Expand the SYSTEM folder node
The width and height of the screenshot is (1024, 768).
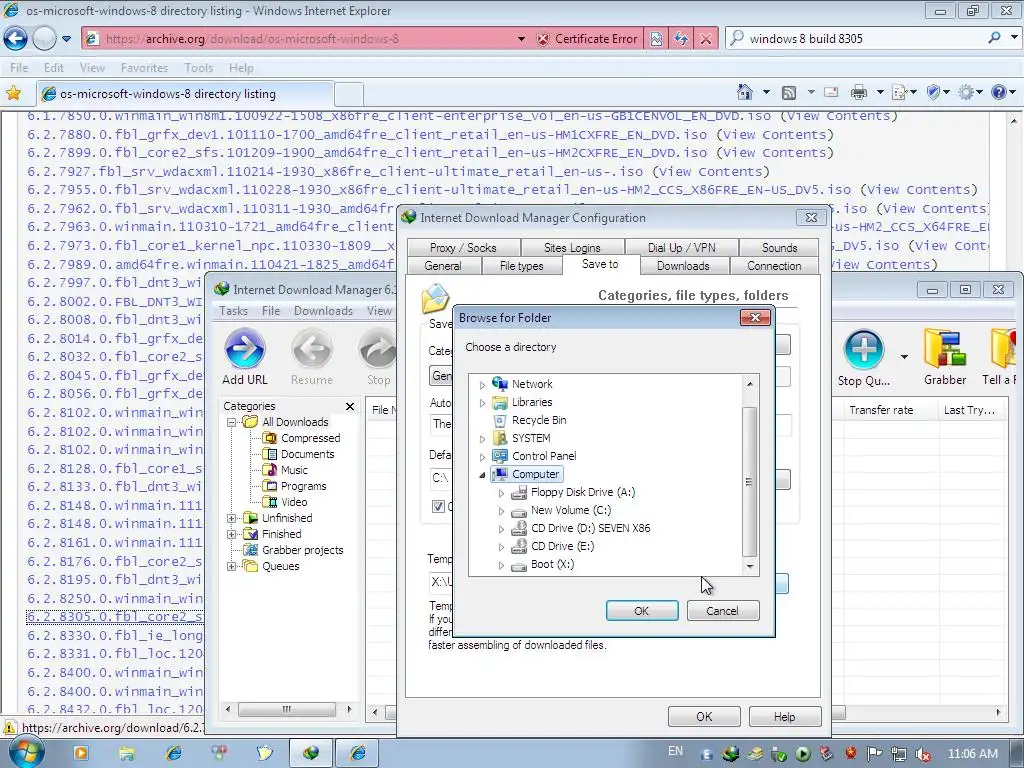[482, 439]
